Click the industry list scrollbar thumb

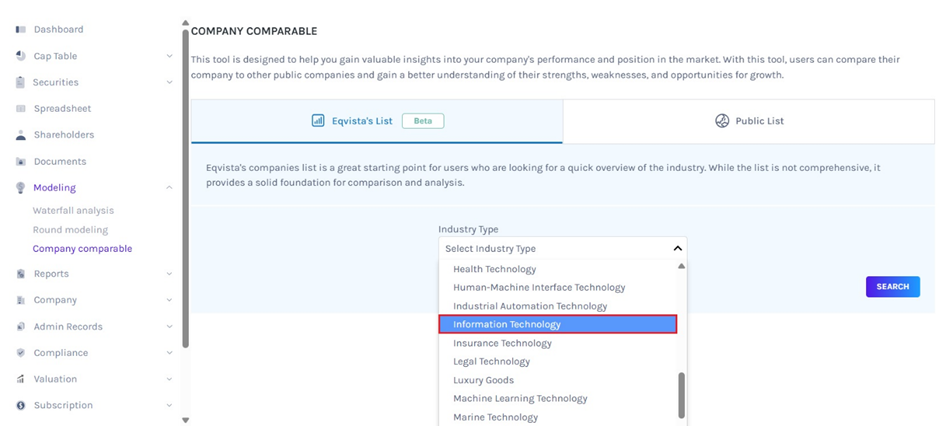click(681, 395)
